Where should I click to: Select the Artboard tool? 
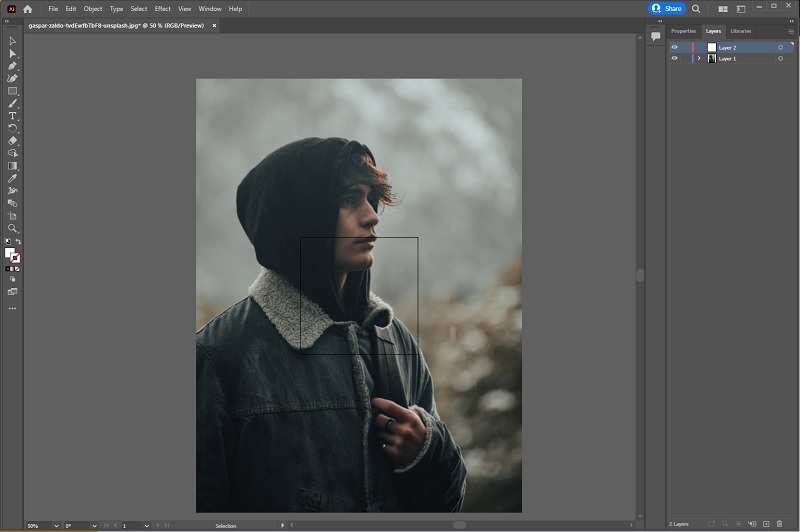click(13, 216)
